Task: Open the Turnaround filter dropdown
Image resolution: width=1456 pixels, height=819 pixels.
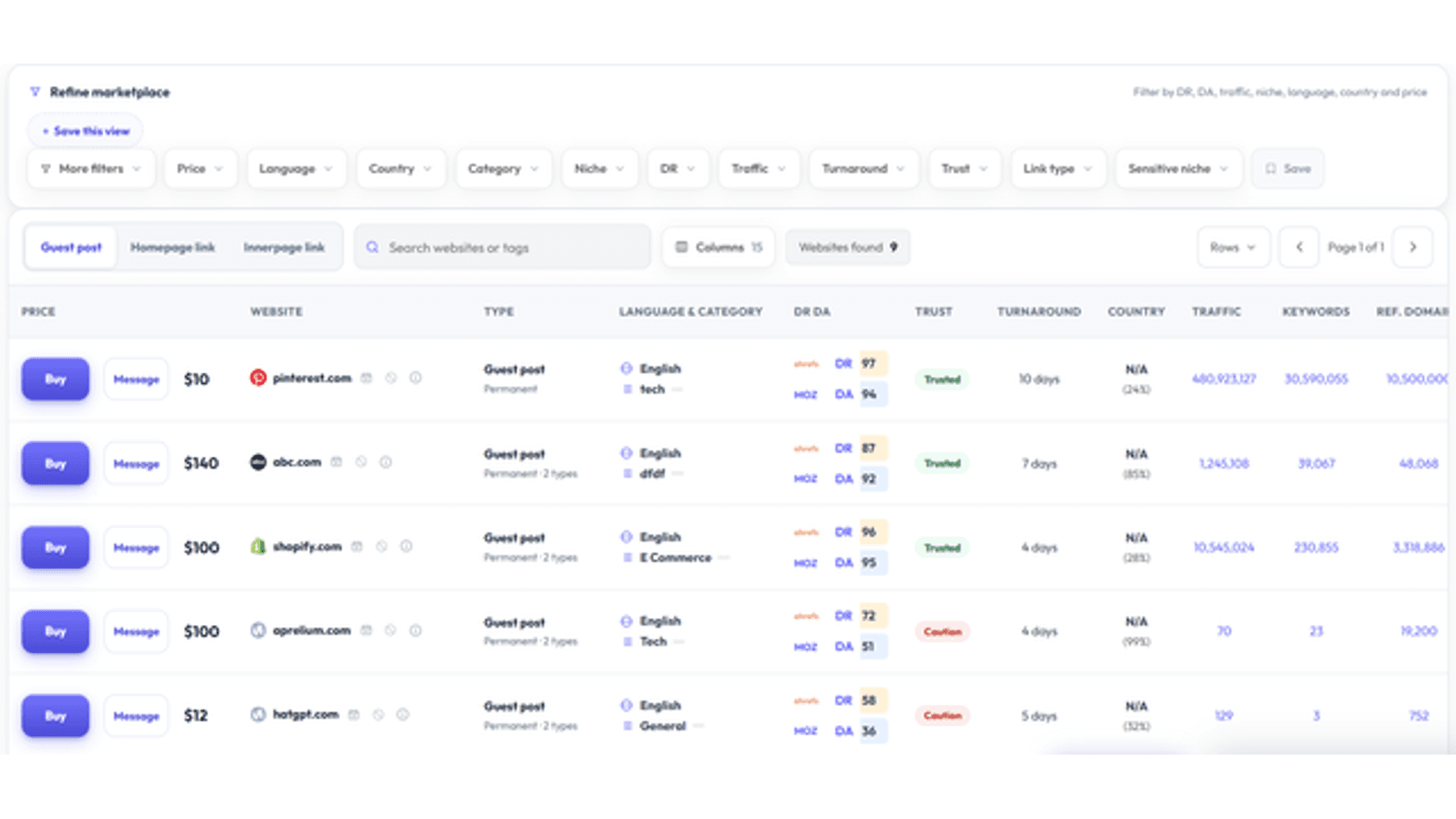Action: pos(864,169)
